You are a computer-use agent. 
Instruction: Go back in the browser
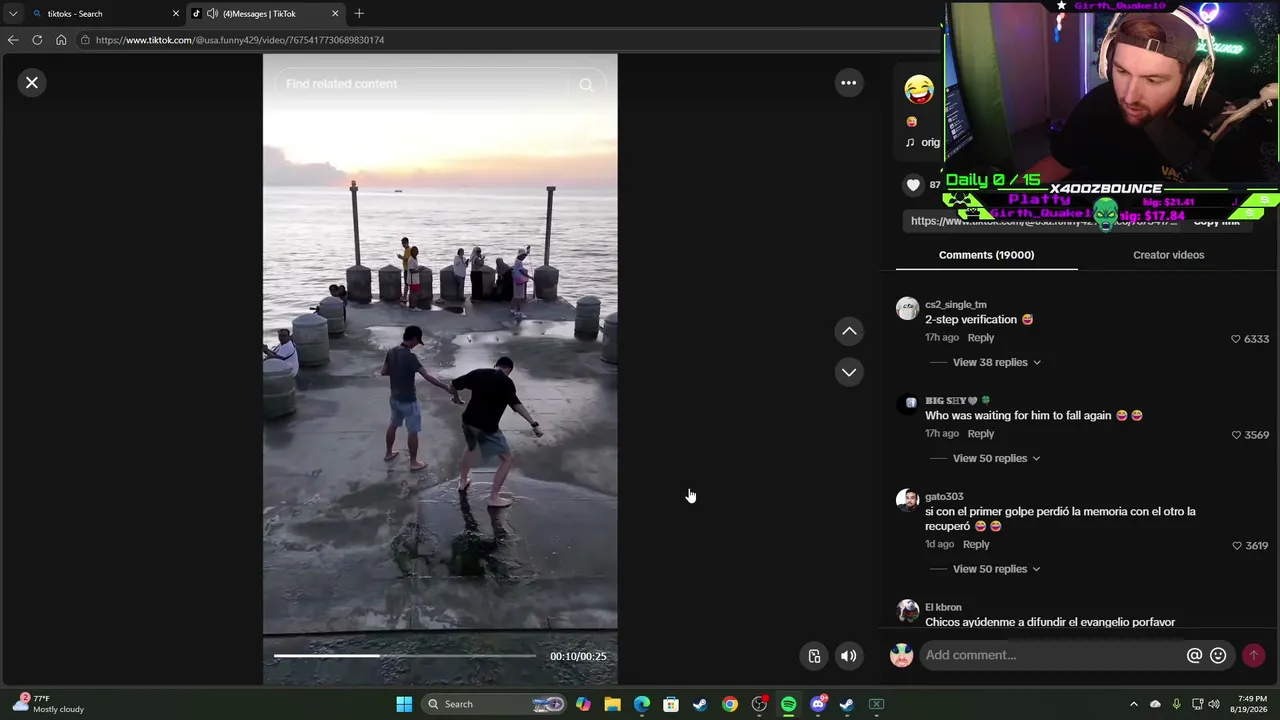coord(13,40)
